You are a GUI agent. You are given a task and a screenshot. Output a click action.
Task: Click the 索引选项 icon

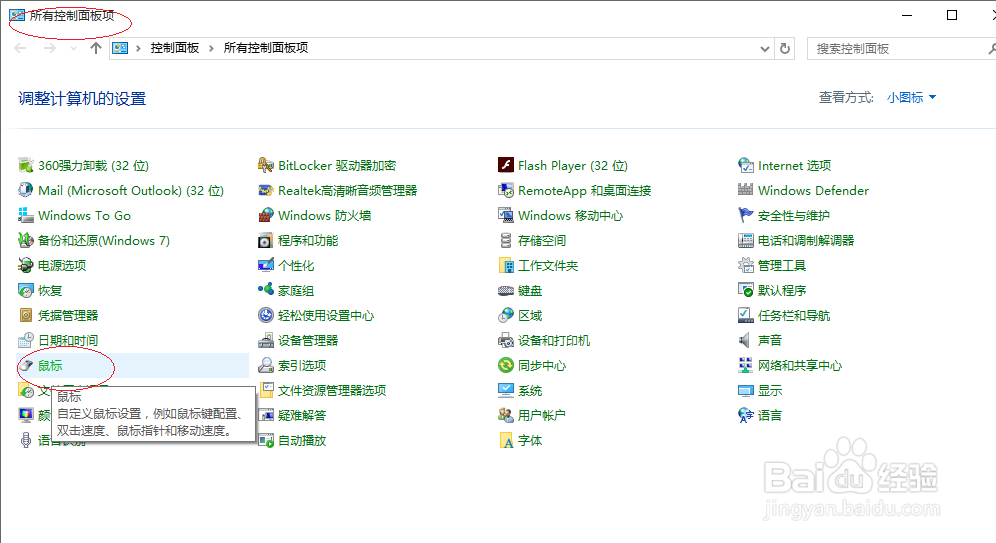(x=266, y=366)
